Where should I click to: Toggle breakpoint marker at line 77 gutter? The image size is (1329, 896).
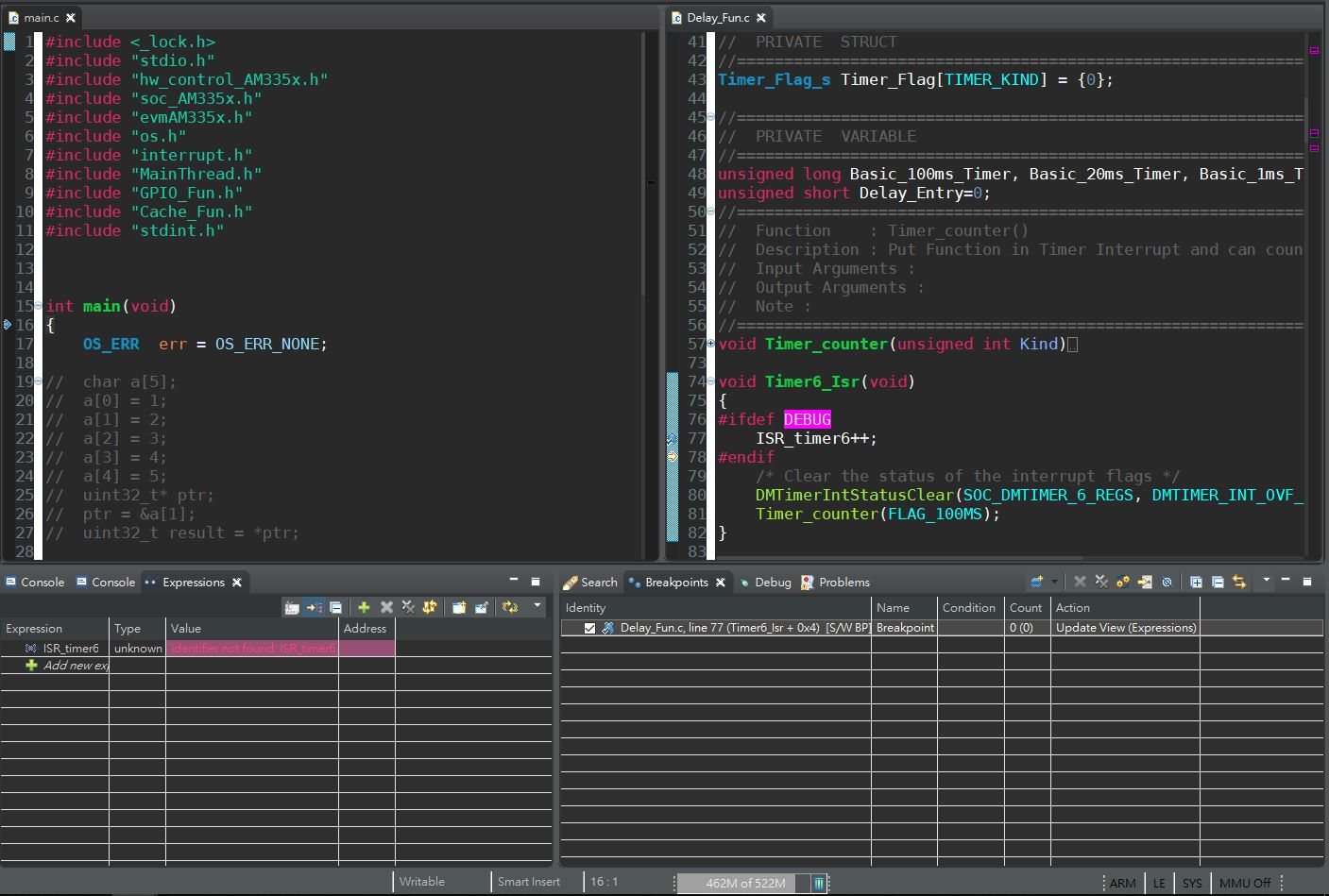(x=673, y=438)
